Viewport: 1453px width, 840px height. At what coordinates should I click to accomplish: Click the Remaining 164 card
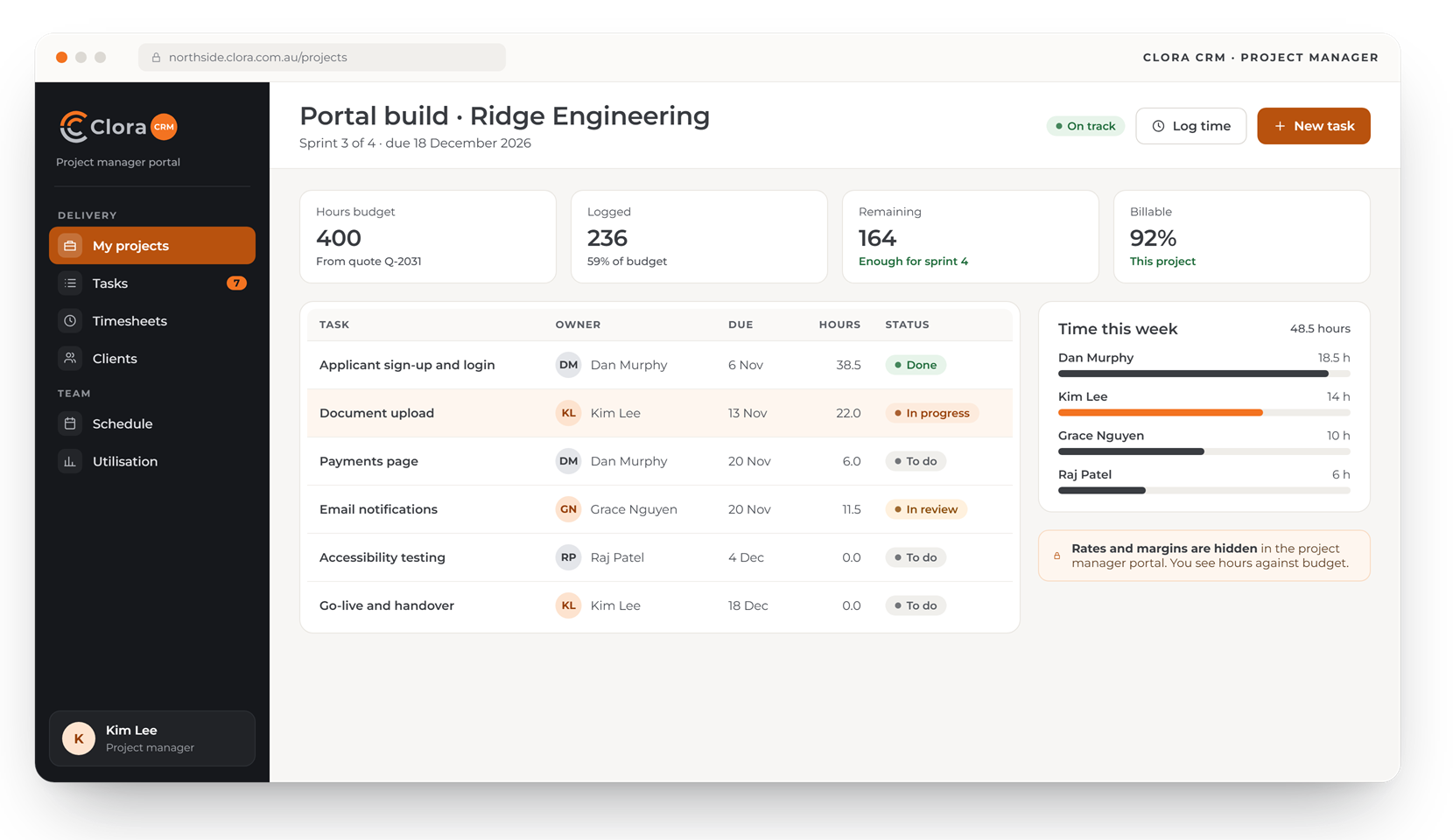971,237
